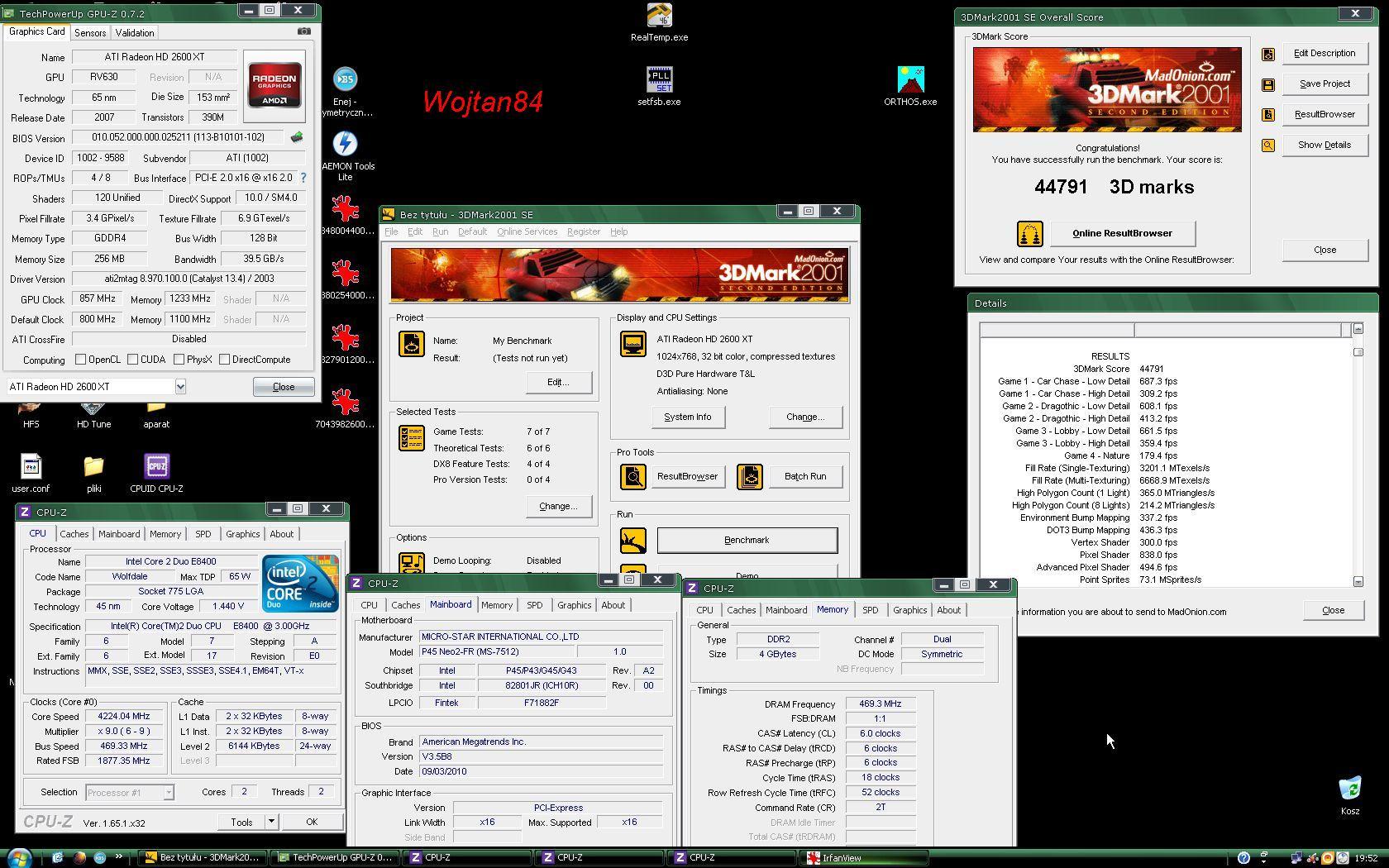Screen dimensions: 1389x868
Task: Enable the DirectCompute checkbox
Action: click(x=225, y=360)
